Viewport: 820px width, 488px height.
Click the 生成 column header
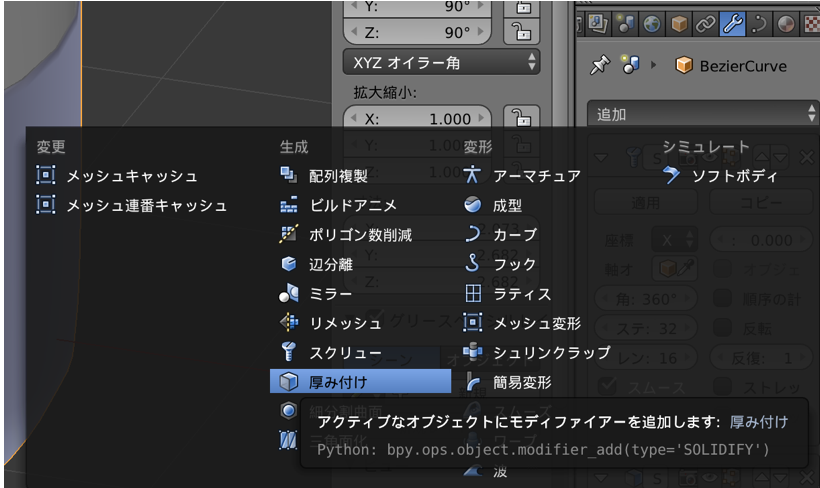294,147
